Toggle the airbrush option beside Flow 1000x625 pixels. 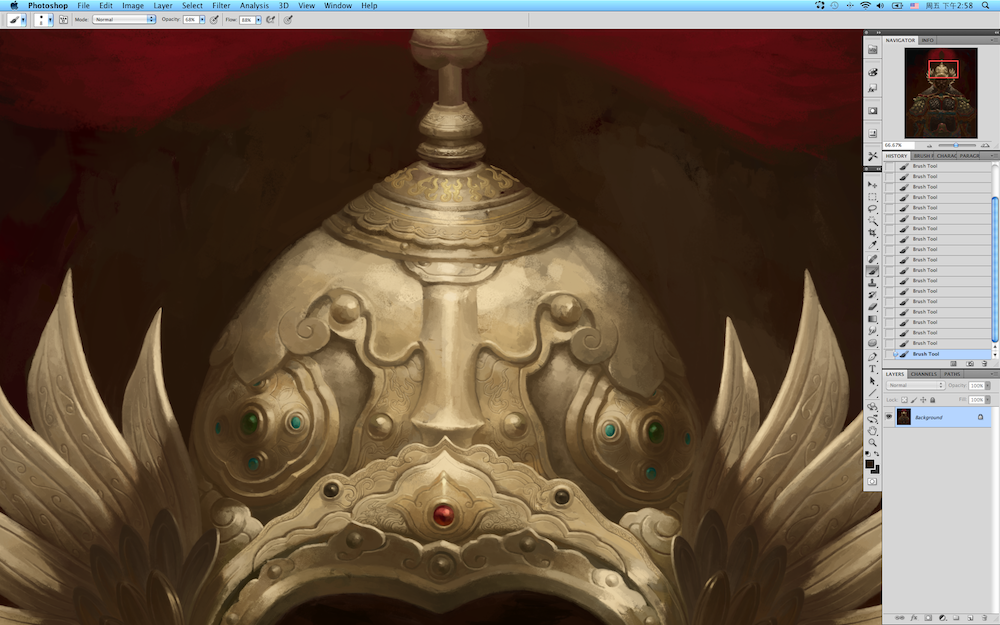[270, 19]
